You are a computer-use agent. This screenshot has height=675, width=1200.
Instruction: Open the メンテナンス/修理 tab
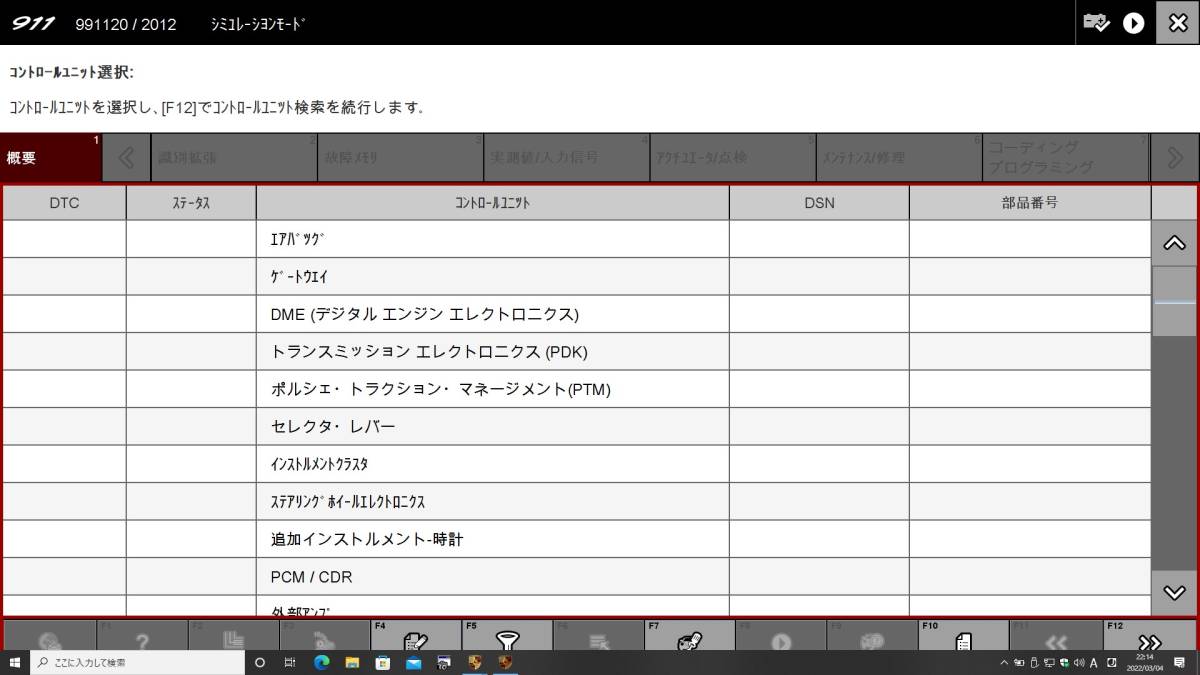[x=900, y=158]
